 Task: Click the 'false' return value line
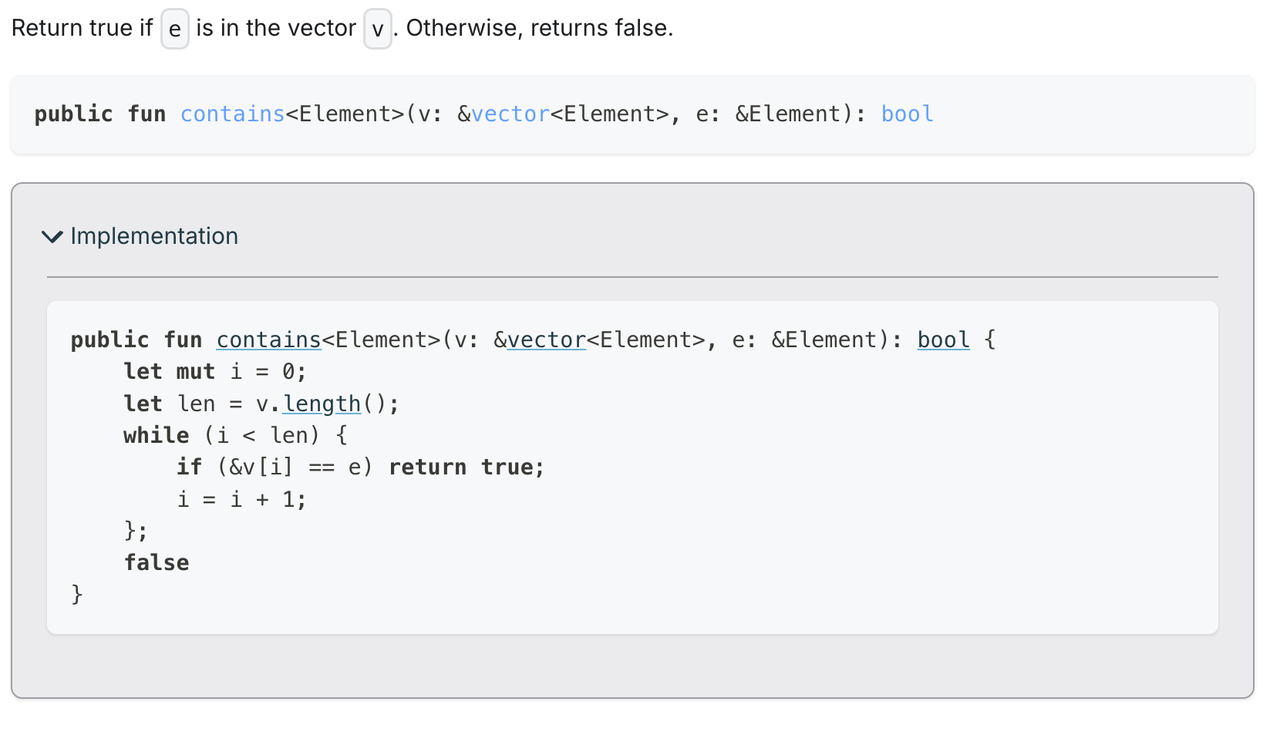[156, 563]
